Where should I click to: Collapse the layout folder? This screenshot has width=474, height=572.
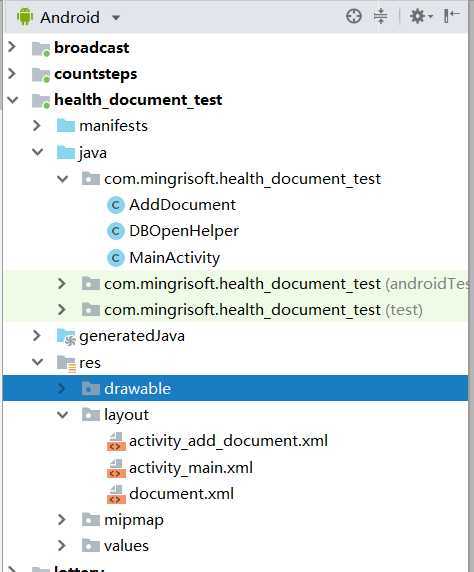click(x=63, y=415)
